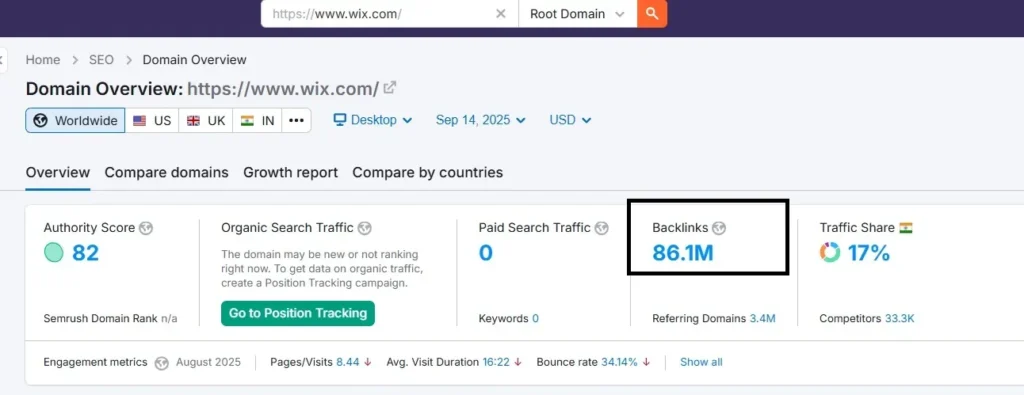Viewport: 1024px width, 395px height.
Task: Switch to UK database
Action: coord(206,121)
